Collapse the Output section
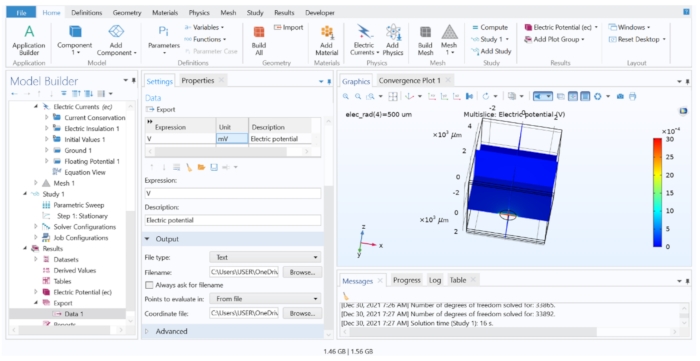 point(147,239)
